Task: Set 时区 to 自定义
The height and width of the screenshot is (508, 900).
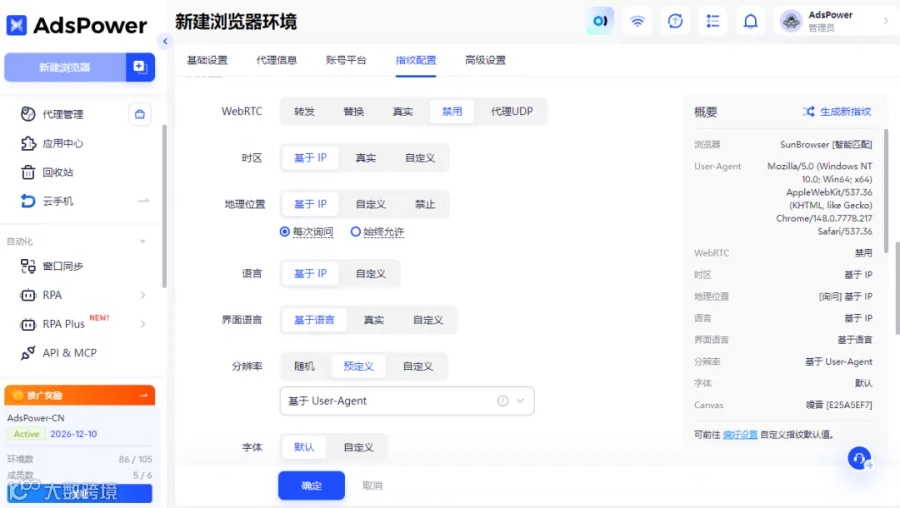Action: [420, 158]
